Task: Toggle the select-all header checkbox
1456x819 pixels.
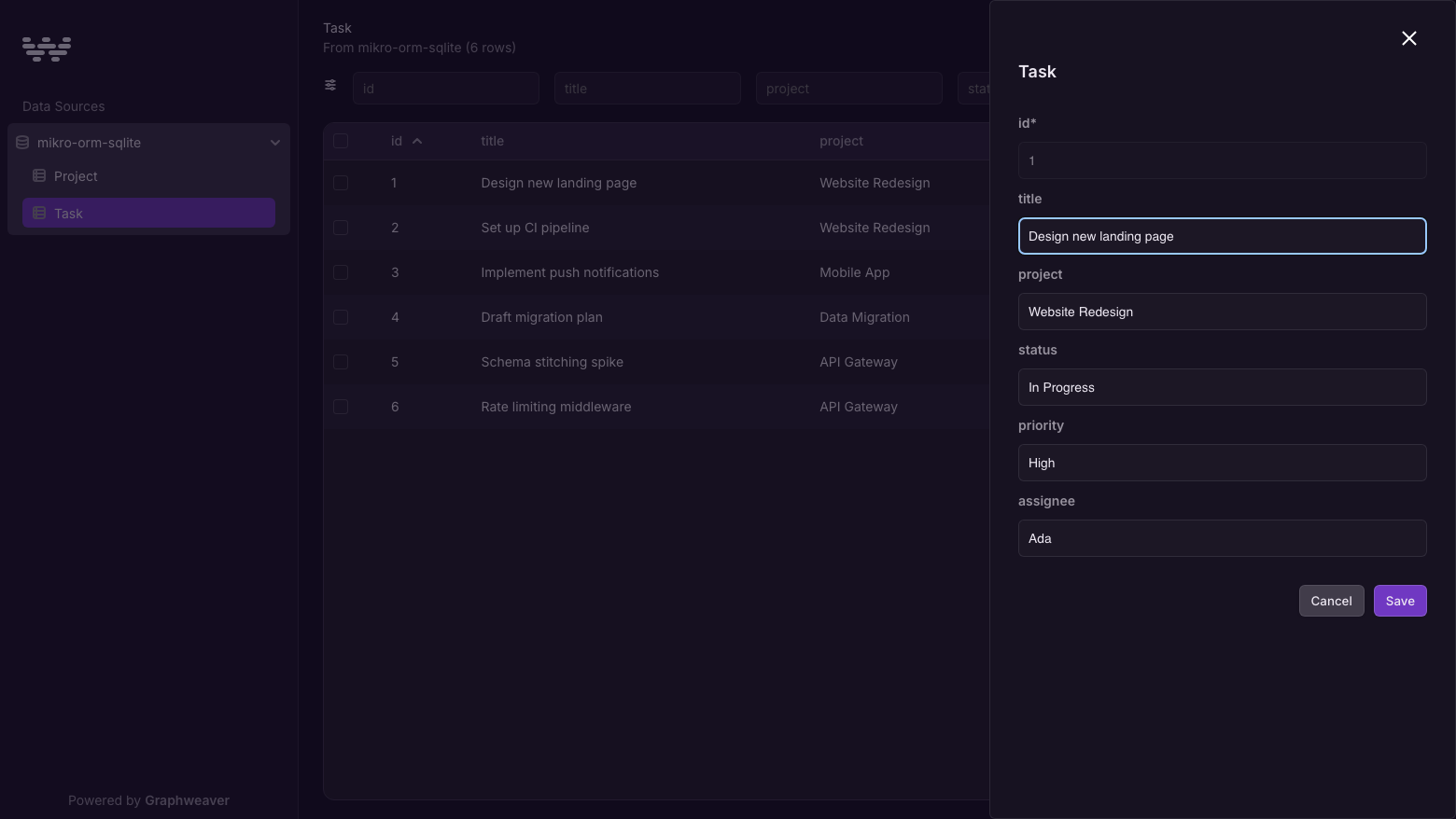Action: pyautogui.click(x=341, y=141)
